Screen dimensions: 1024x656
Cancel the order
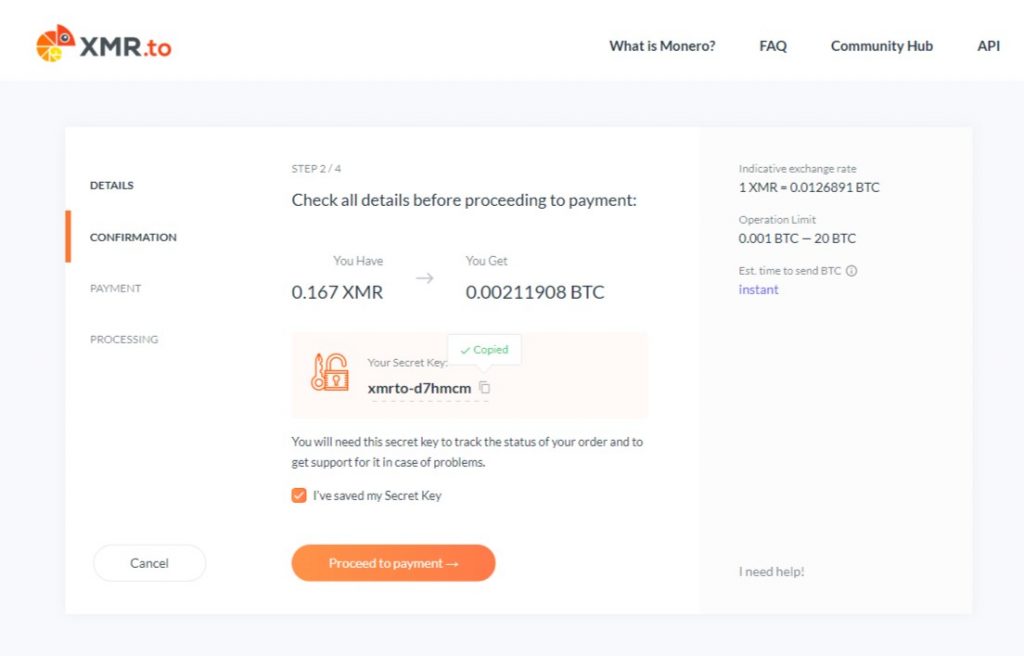[x=150, y=563]
